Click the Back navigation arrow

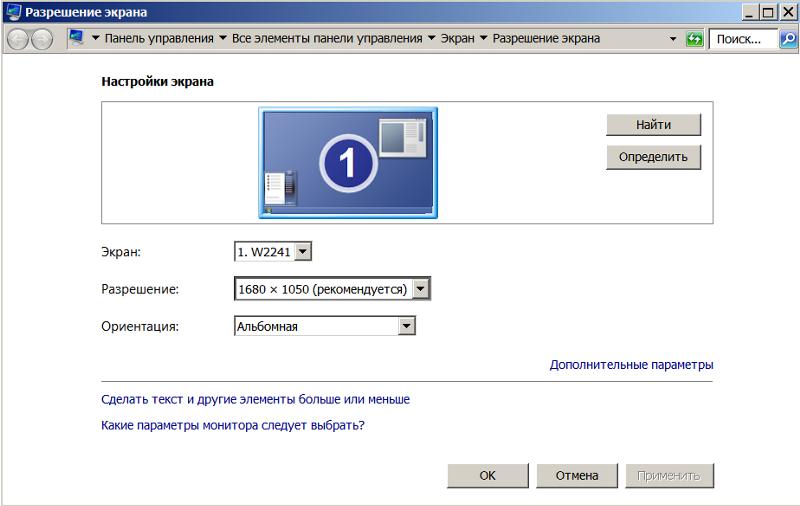pos(18,39)
